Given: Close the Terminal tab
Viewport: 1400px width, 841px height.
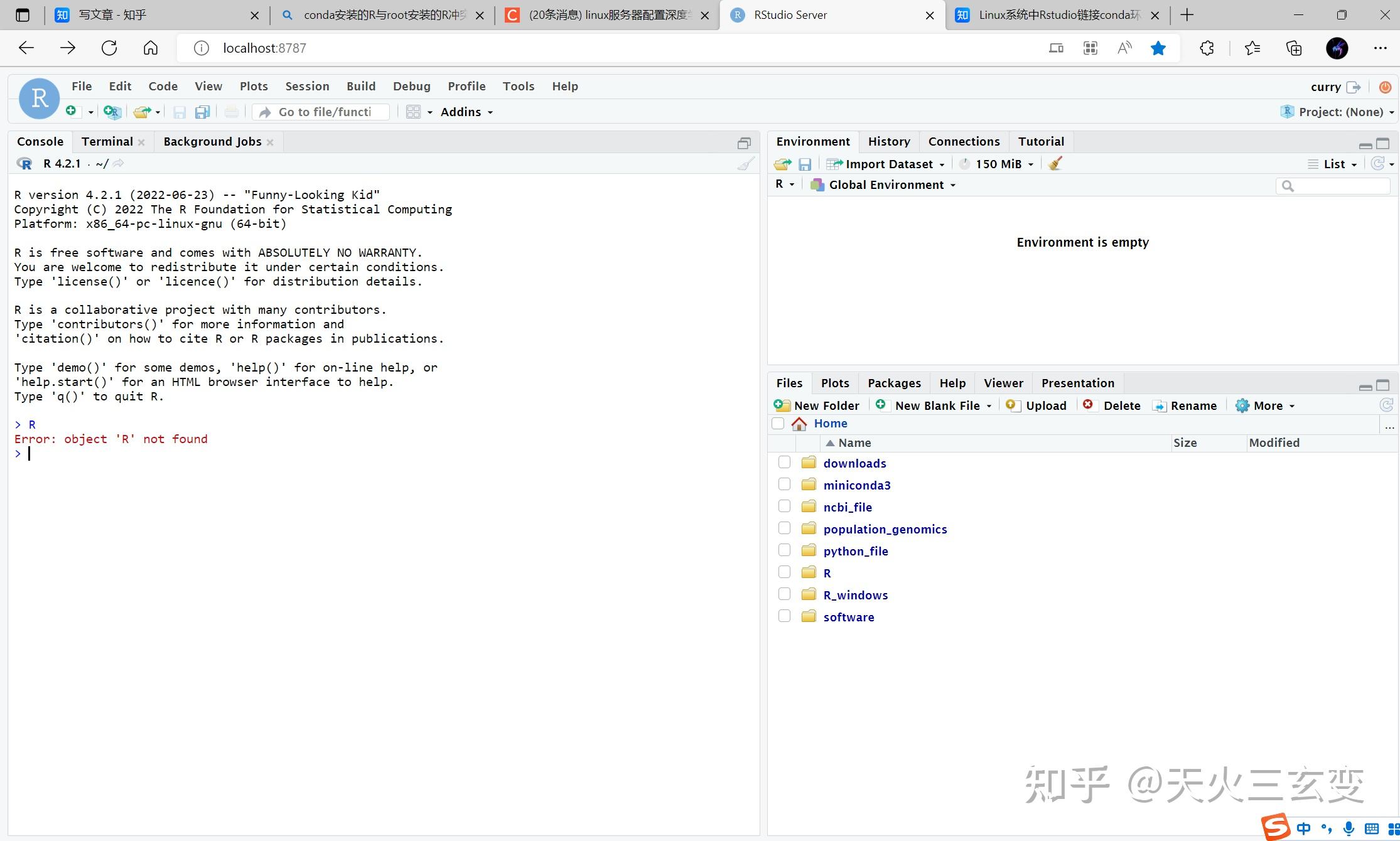Looking at the screenshot, I should pyautogui.click(x=141, y=142).
